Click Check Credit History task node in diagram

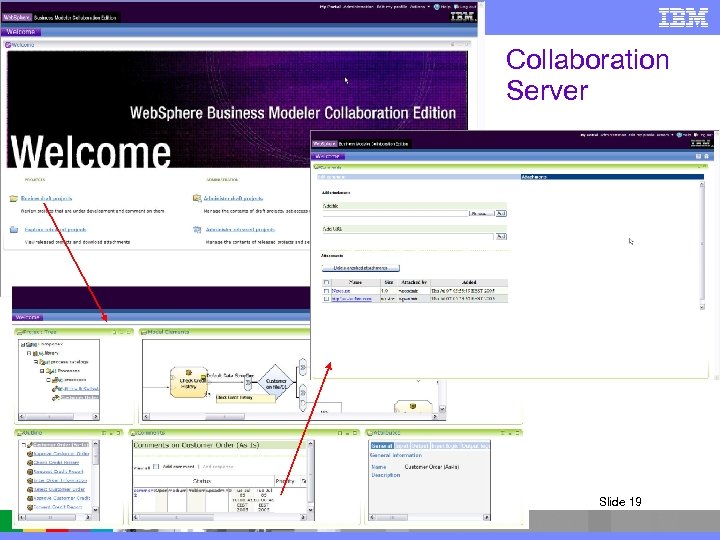click(x=189, y=382)
